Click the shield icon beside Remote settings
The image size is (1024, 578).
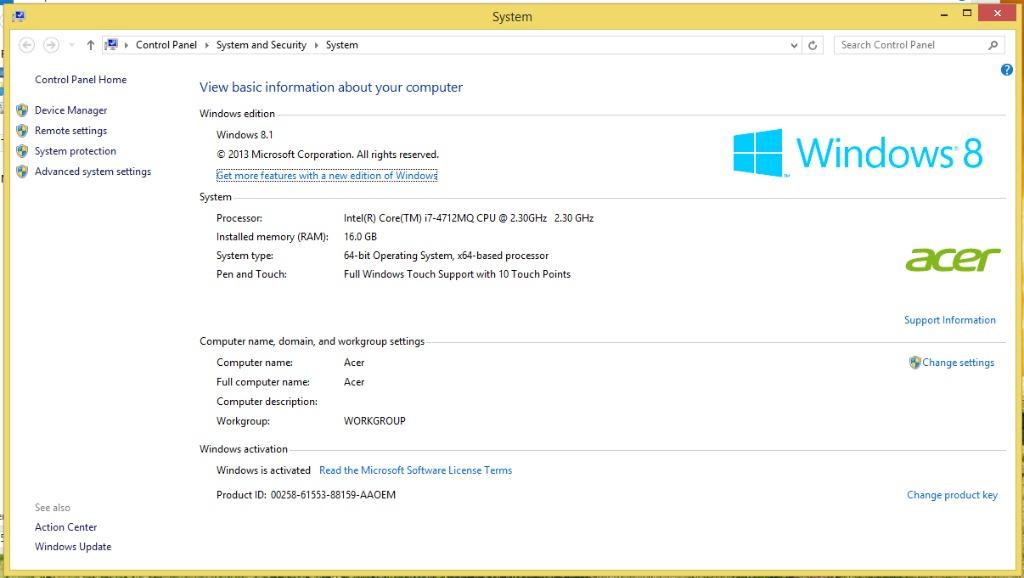click(x=22, y=131)
